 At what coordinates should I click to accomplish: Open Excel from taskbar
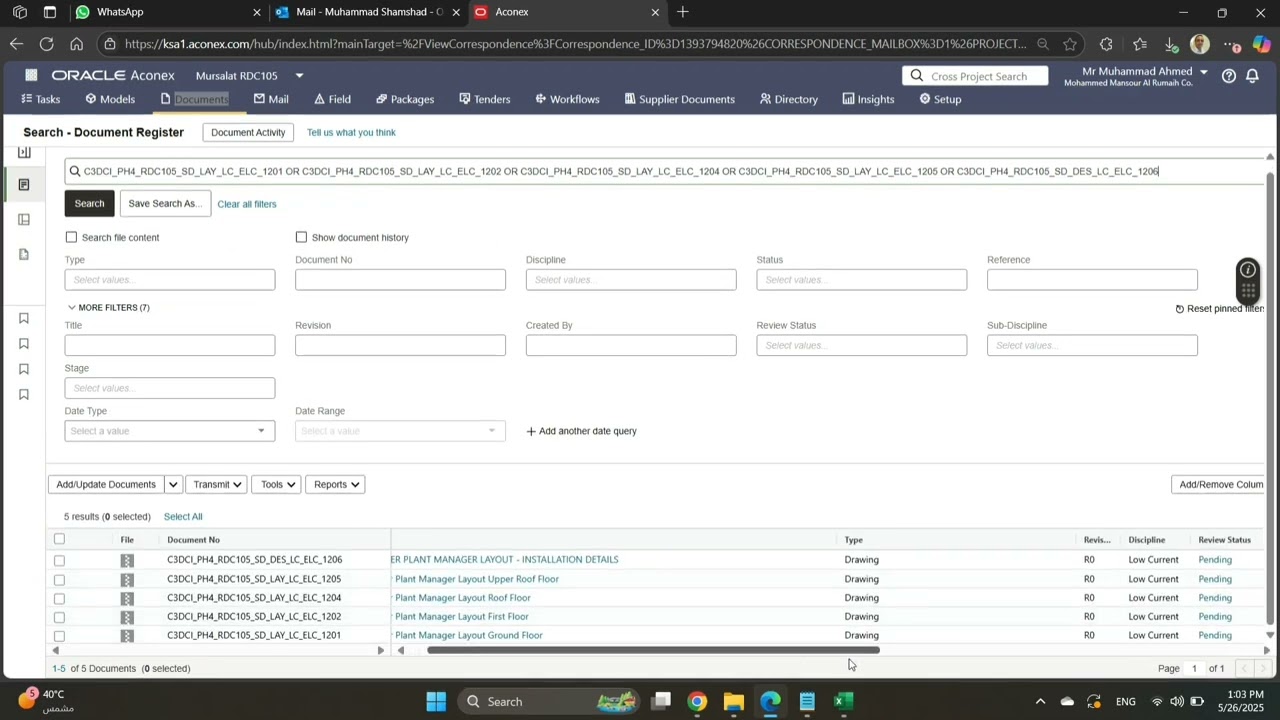coord(843,701)
